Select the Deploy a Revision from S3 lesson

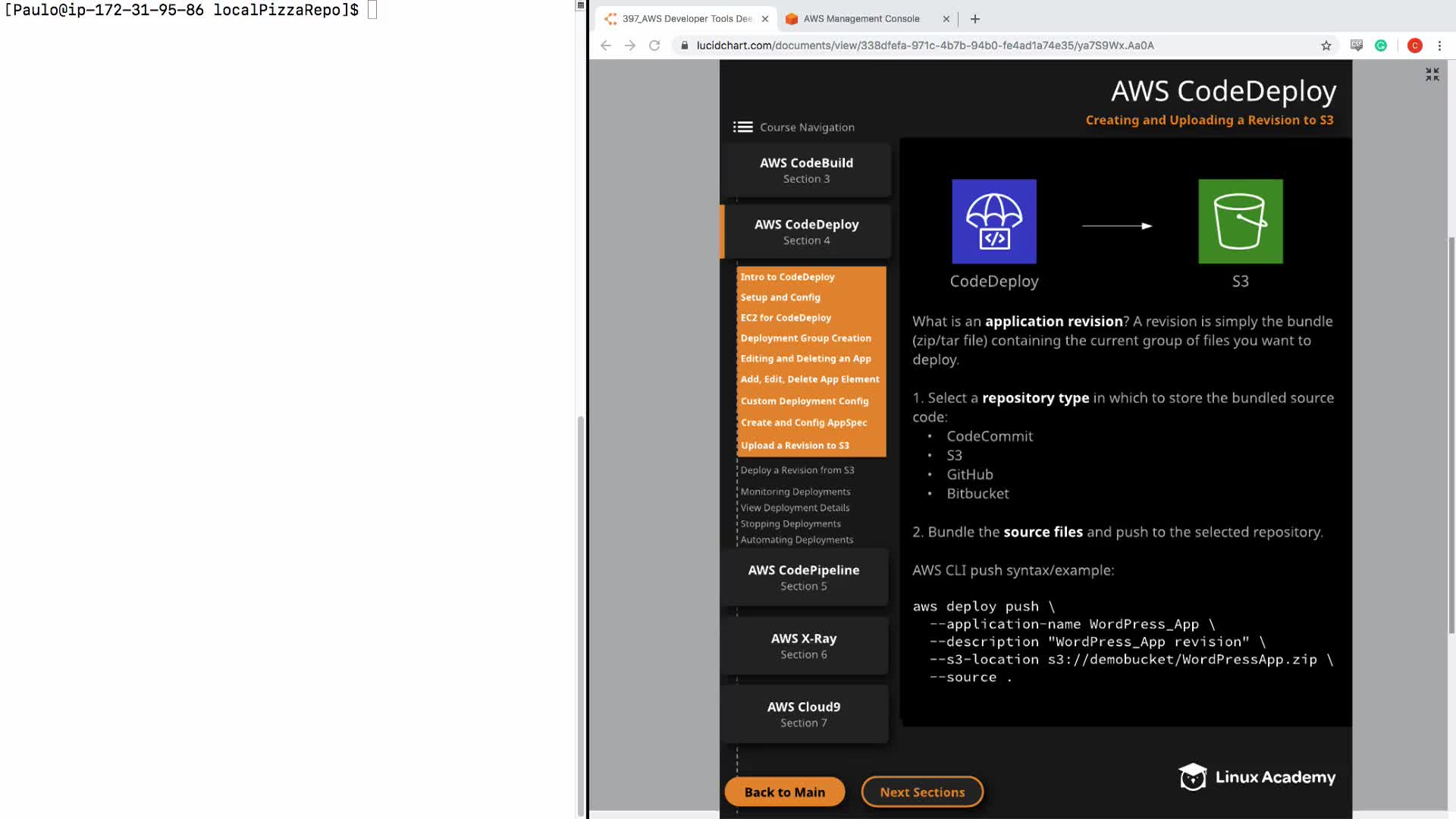(797, 470)
